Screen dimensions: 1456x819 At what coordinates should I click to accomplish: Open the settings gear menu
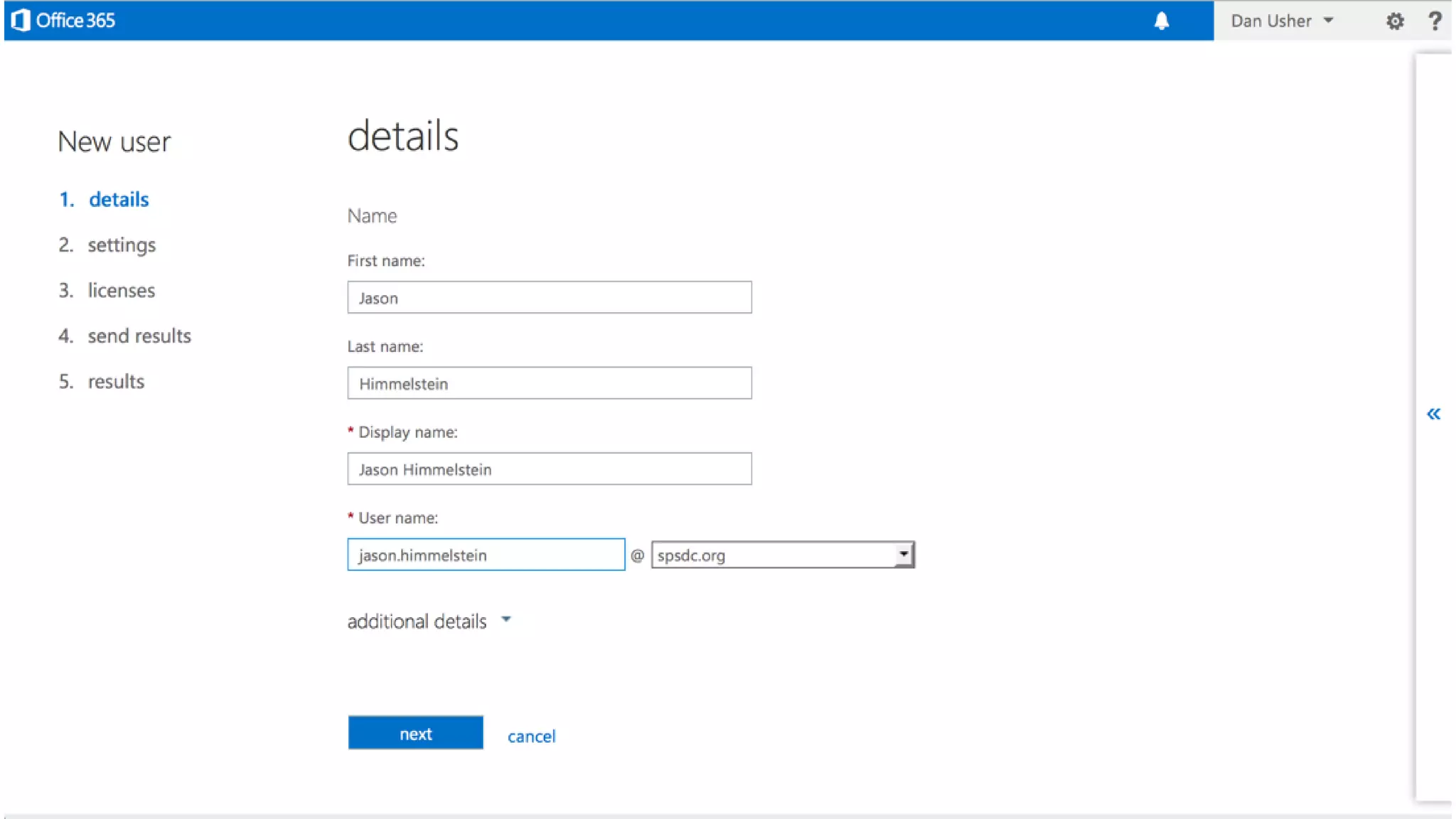coord(1395,21)
